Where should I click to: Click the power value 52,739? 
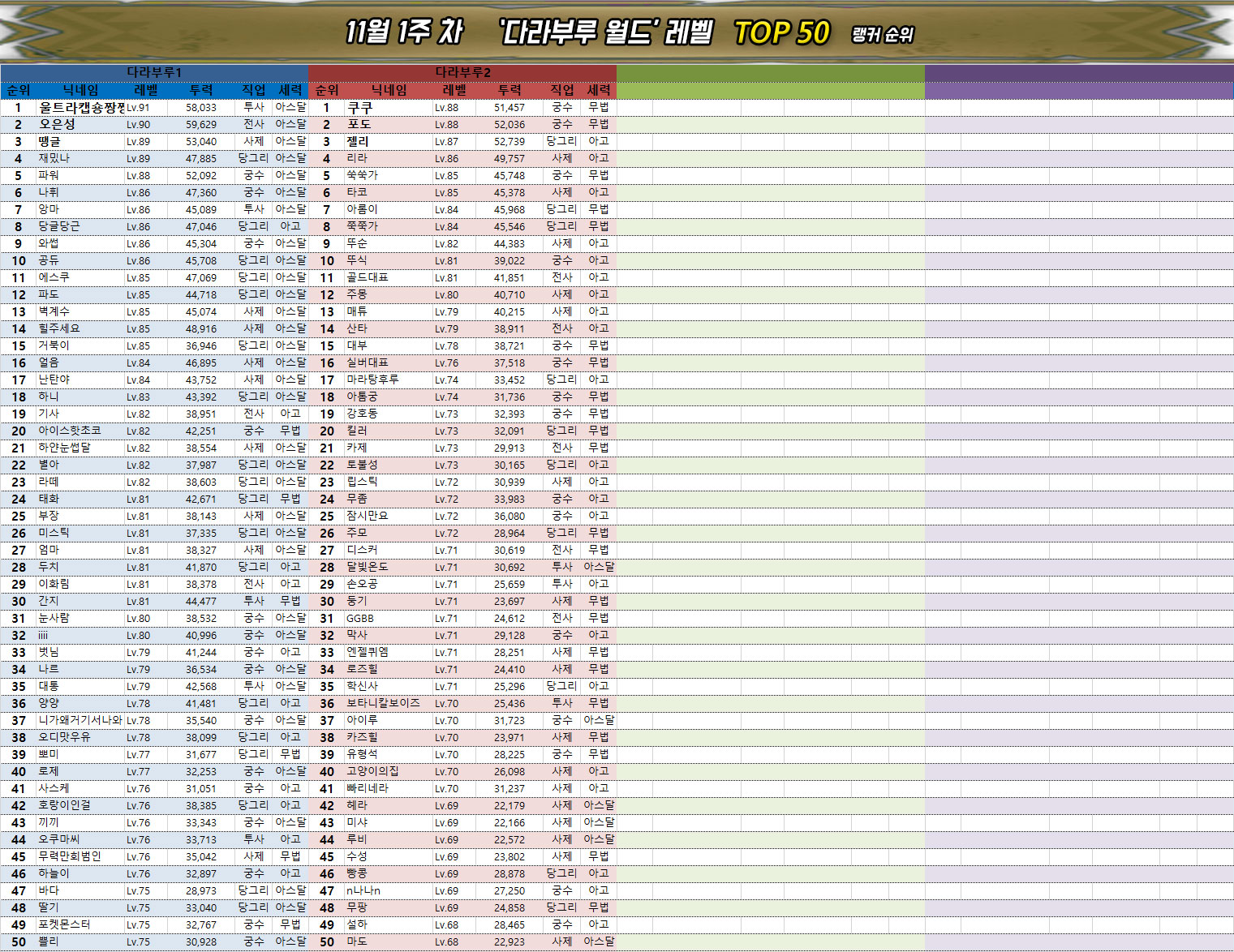[509, 142]
